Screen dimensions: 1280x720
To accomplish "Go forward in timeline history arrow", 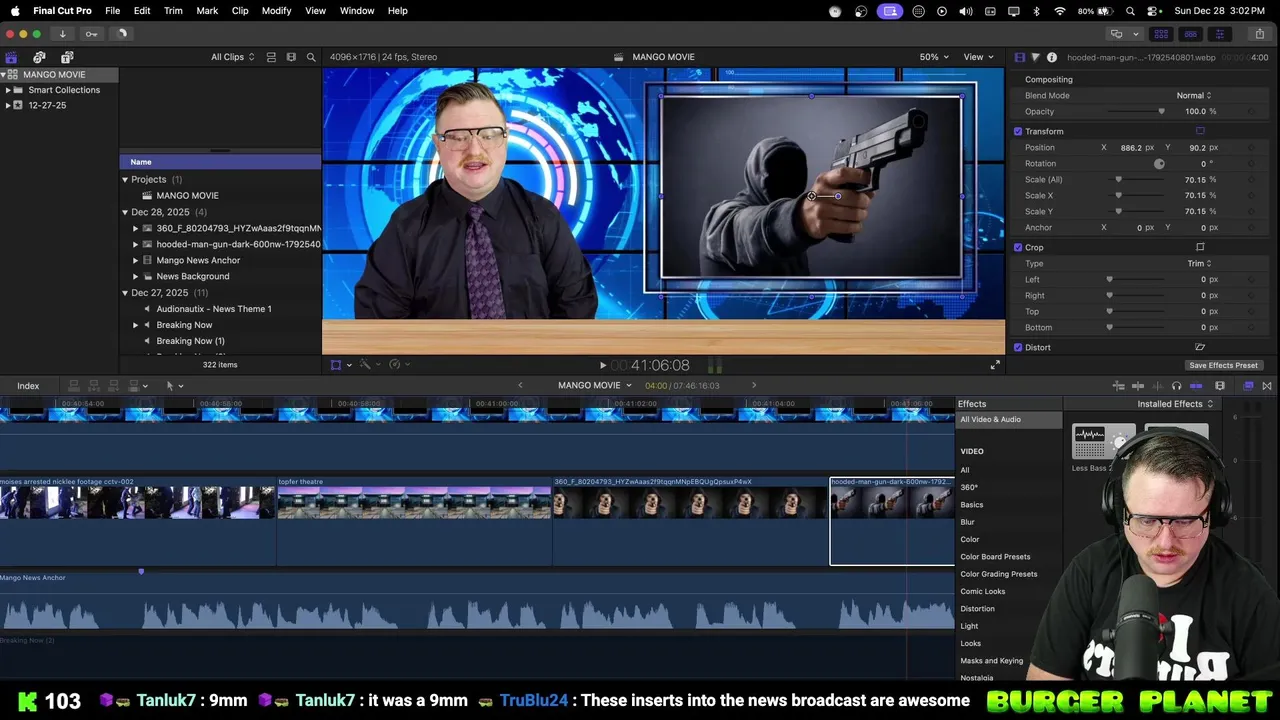I will point(754,386).
